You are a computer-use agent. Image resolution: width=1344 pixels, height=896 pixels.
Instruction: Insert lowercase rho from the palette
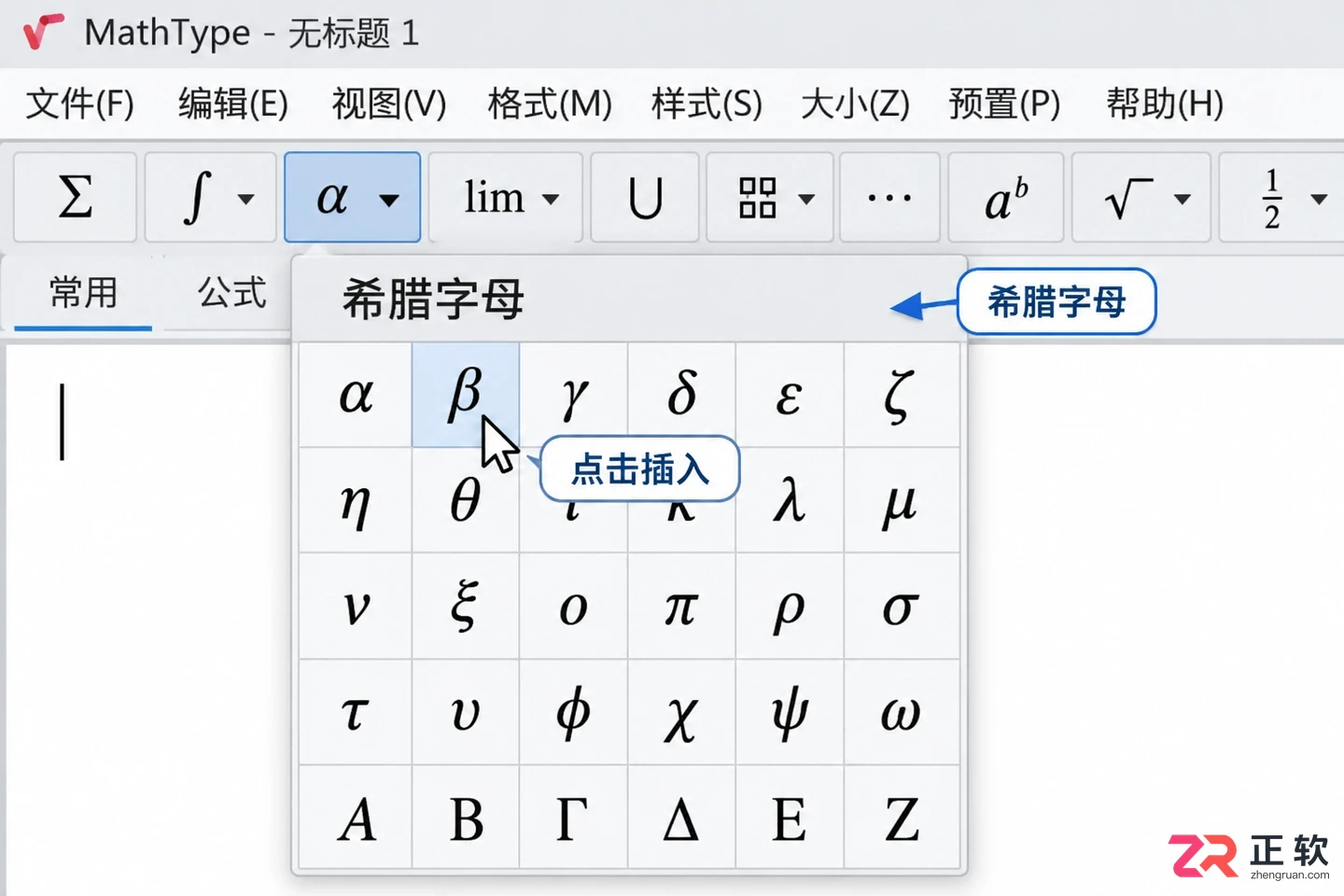(x=790, y=607)
